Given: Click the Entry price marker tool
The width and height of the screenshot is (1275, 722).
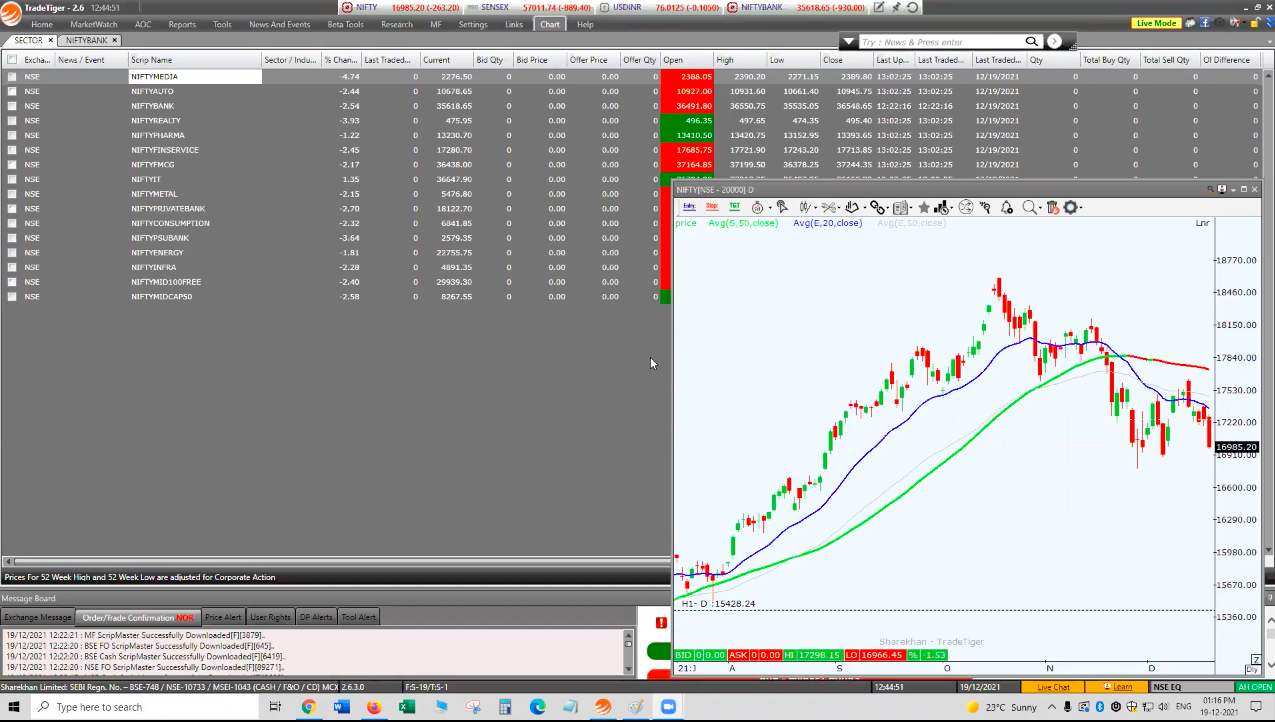Looking at the screenshot, I should [x=689, y=207].
